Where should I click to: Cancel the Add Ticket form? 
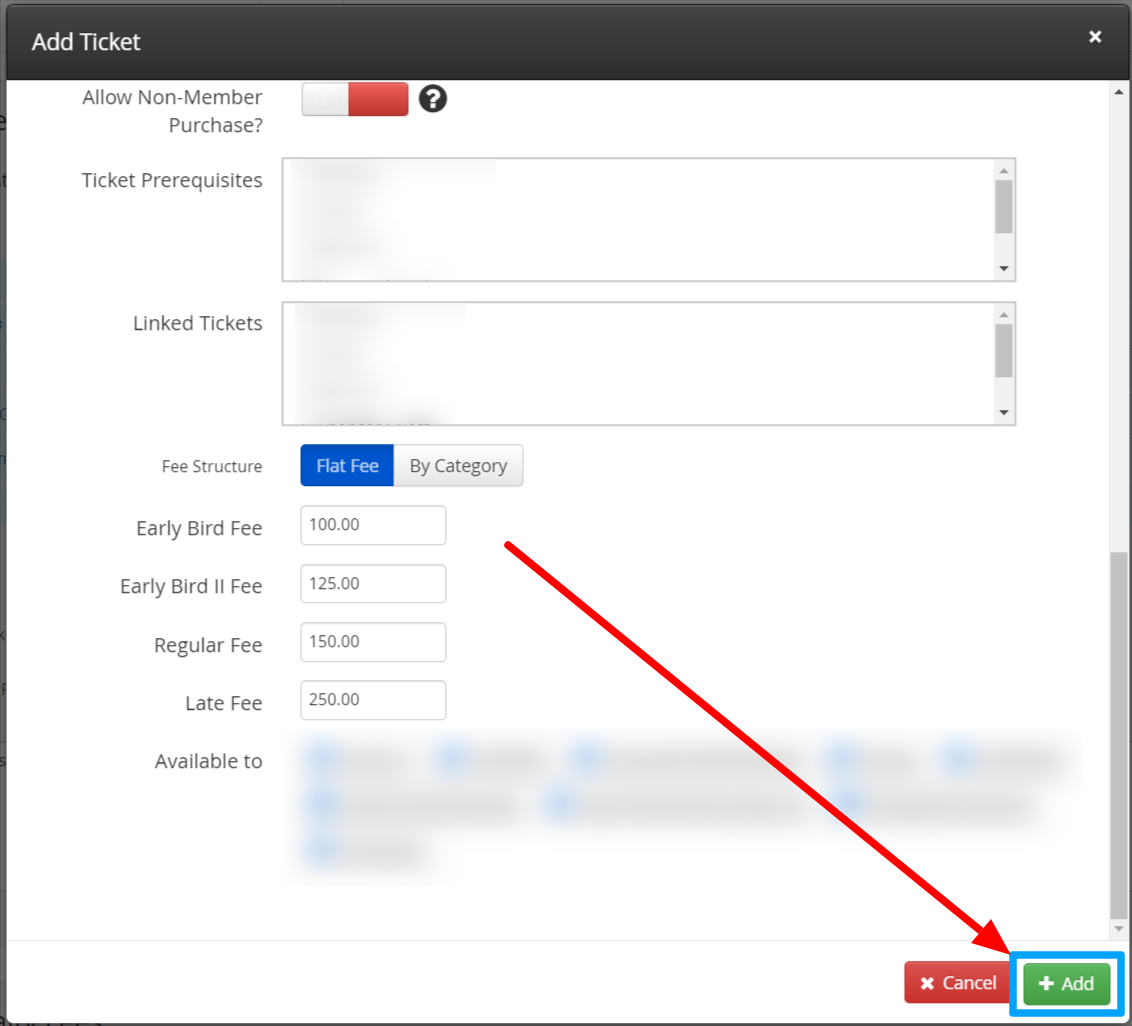point(956,983)
